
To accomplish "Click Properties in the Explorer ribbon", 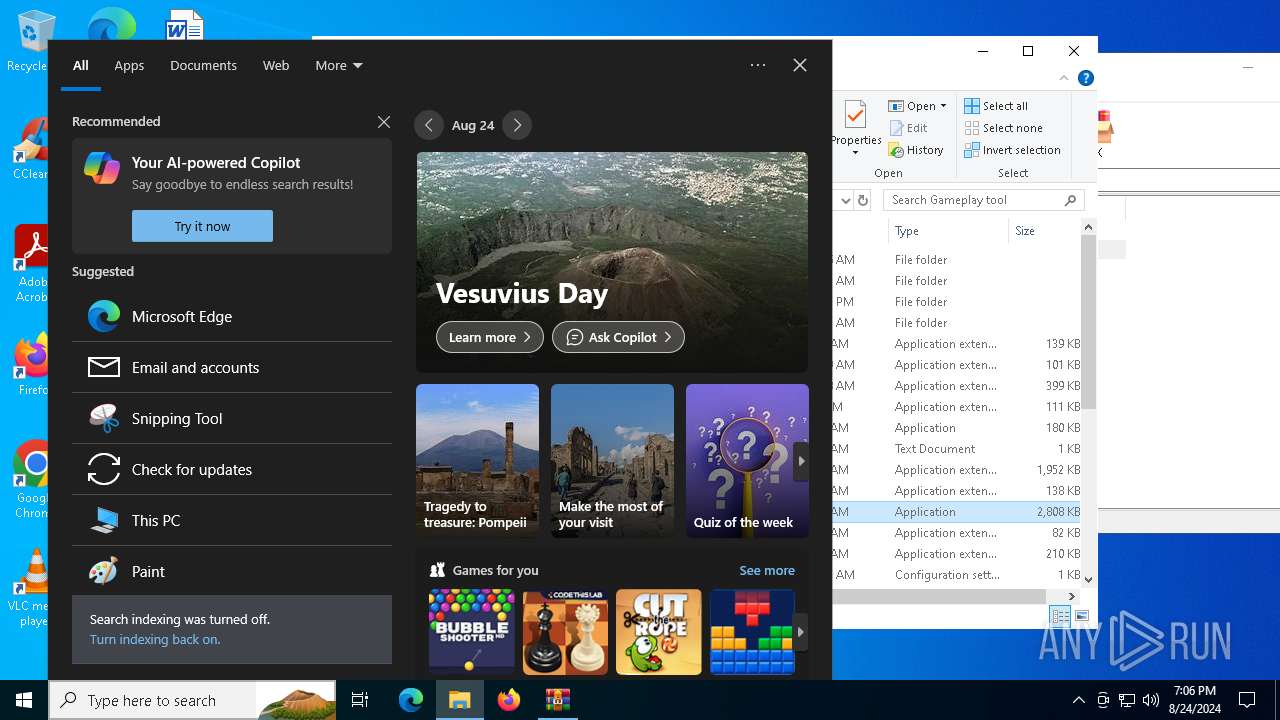I will 856,128.
